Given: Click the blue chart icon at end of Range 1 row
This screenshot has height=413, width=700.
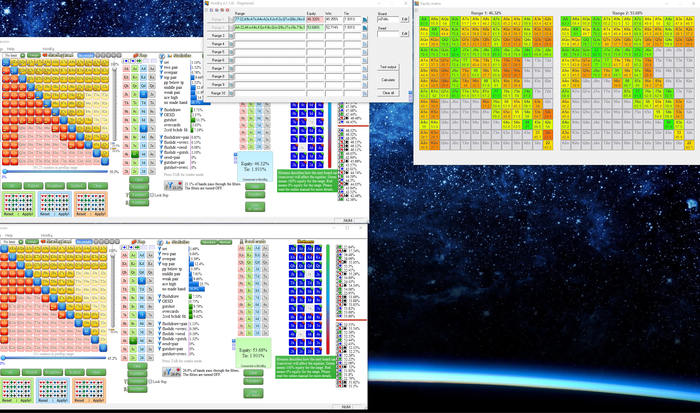Looking at the screenshot, I should pos(365,20).
